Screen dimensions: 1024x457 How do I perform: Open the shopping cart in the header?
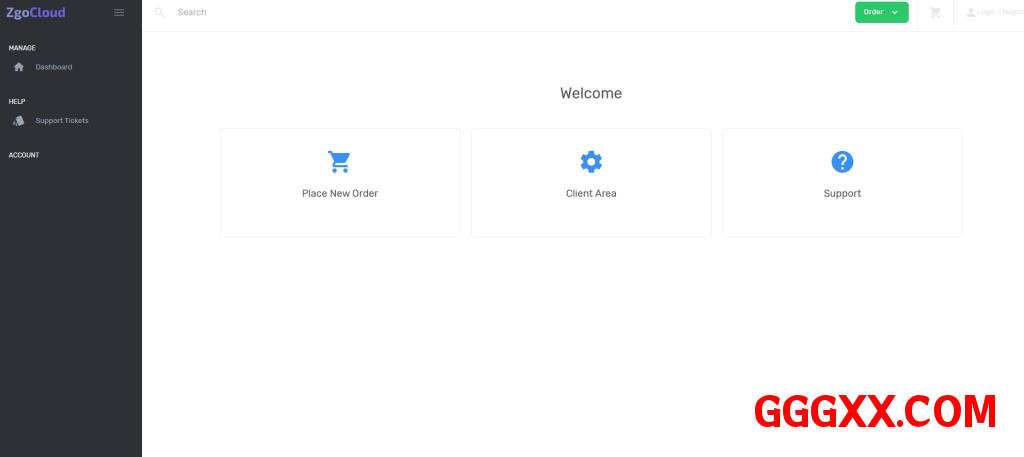935,13
